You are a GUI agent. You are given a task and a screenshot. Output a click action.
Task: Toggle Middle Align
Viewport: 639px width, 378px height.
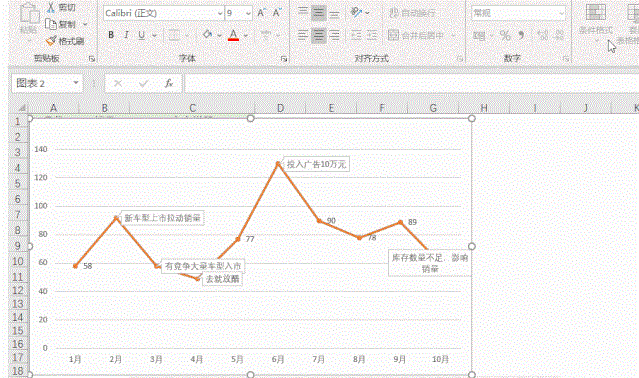click(319, 13)
